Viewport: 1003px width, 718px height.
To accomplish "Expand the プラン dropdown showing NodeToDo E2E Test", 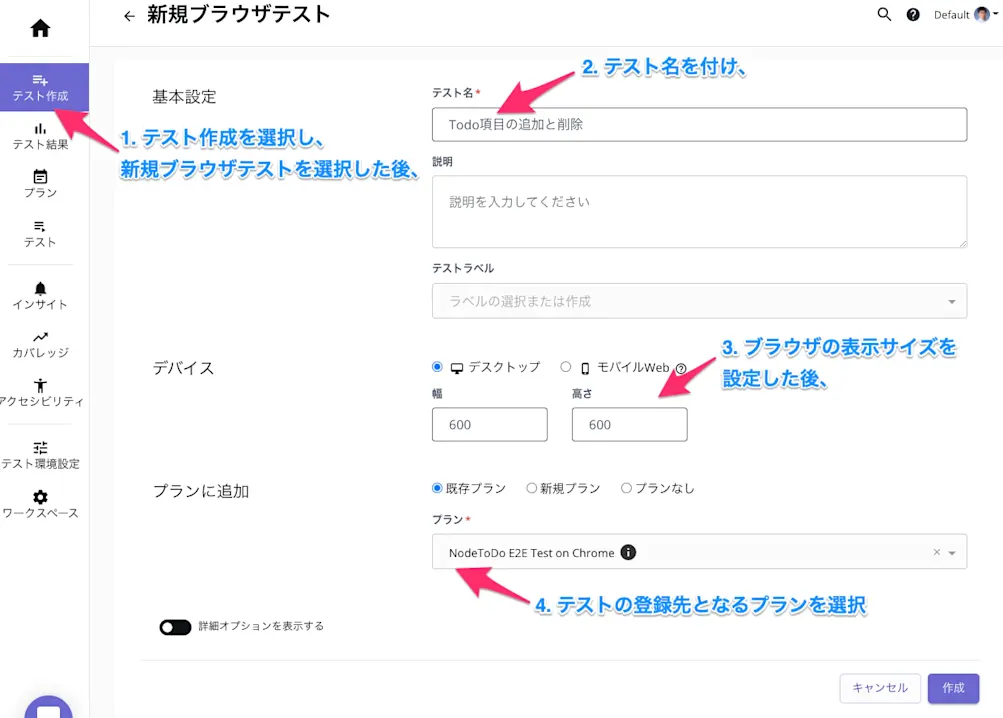I will click(x=952, y=551).
